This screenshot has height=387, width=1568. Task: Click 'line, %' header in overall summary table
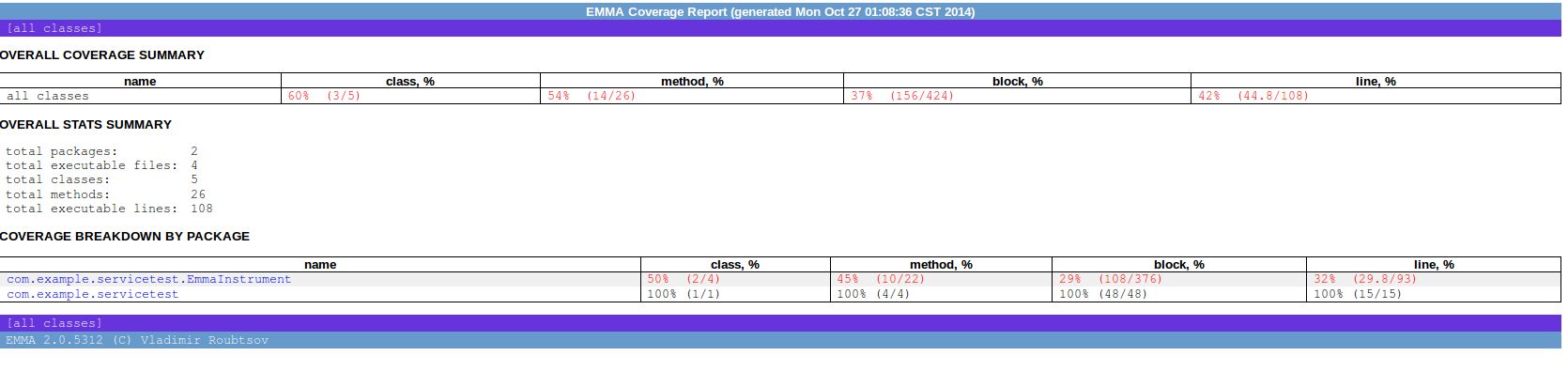[1376, 82]
